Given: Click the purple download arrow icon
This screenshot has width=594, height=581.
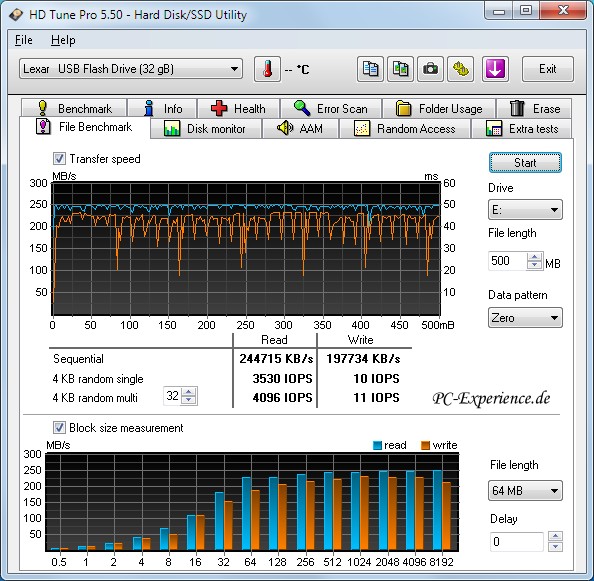Looking at the screenshot, I should pyautogui.click(x=495, y=69).
